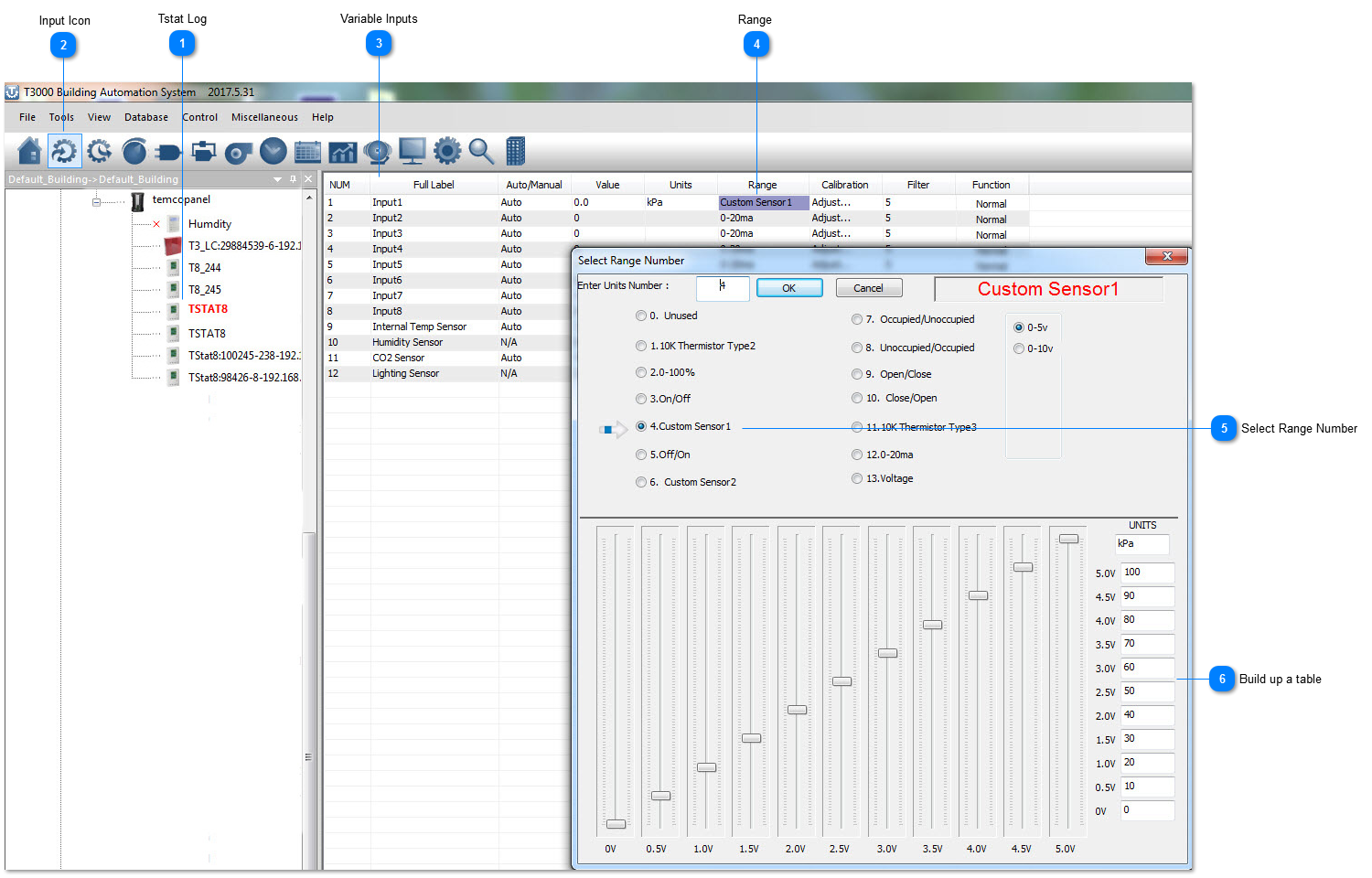The image size is (1372, 878).
Task: Pin the Default_Building tree panel
Action: coord(293,179)
